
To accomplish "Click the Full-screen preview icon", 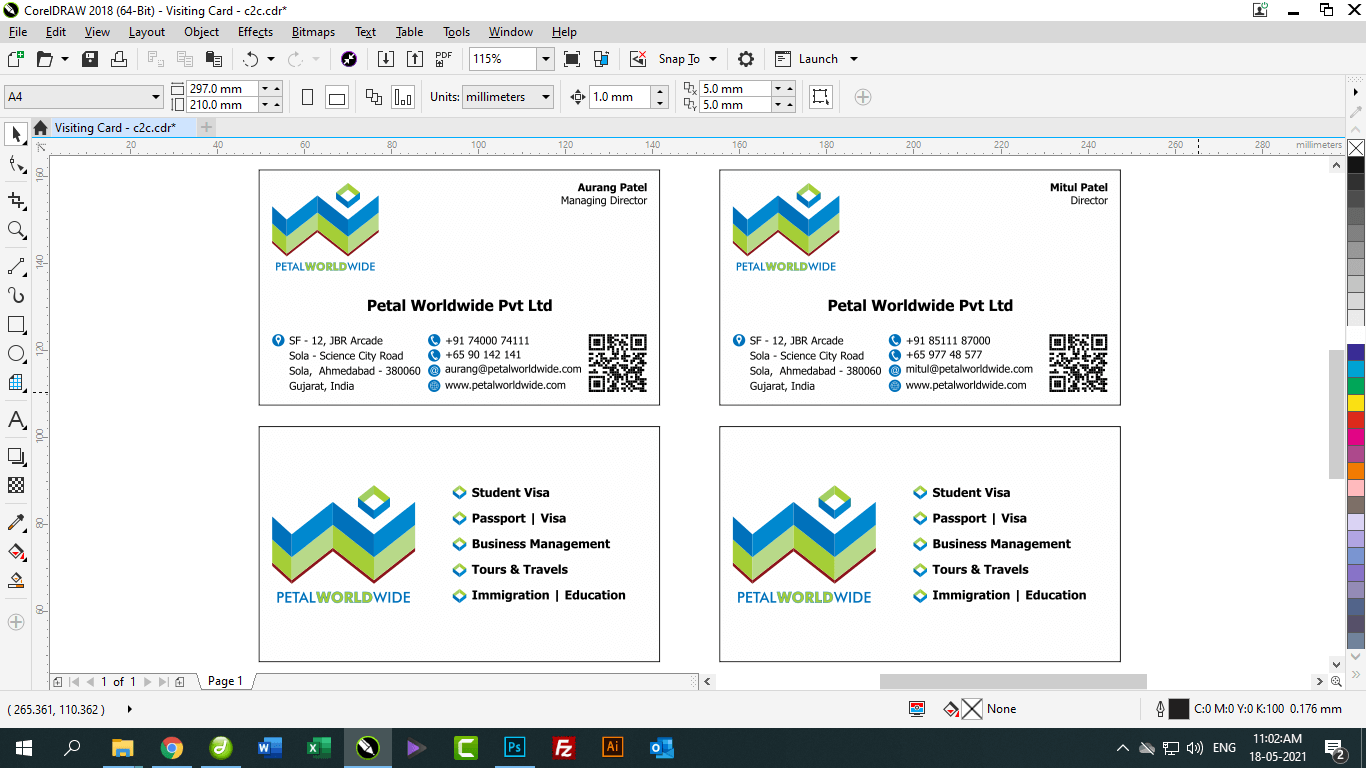I will (x=572, y=59).
